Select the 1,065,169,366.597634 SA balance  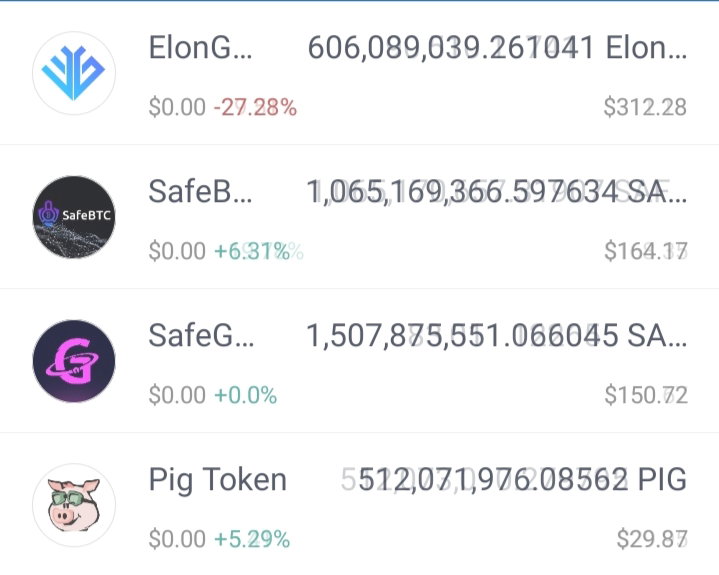(497, 192)
